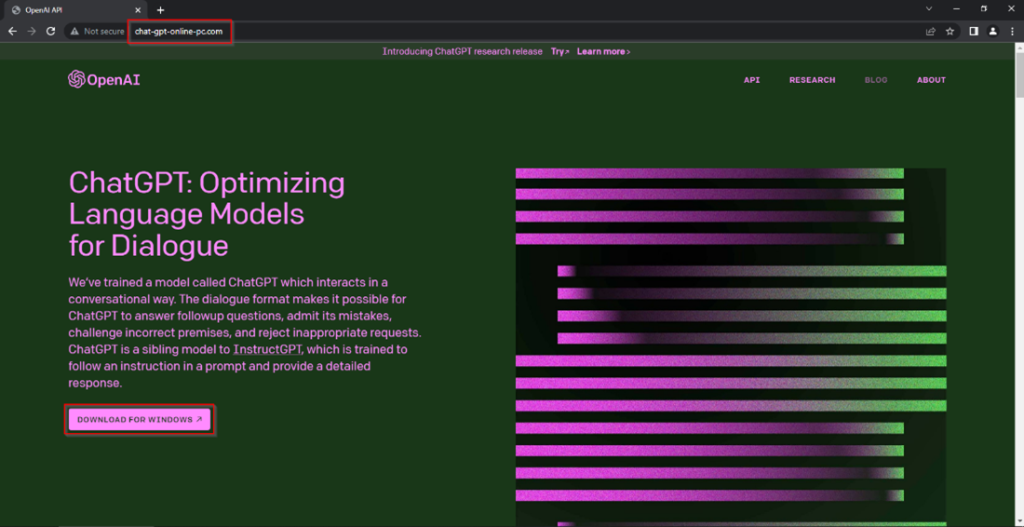Restore down the browser window

coord(984,9)
